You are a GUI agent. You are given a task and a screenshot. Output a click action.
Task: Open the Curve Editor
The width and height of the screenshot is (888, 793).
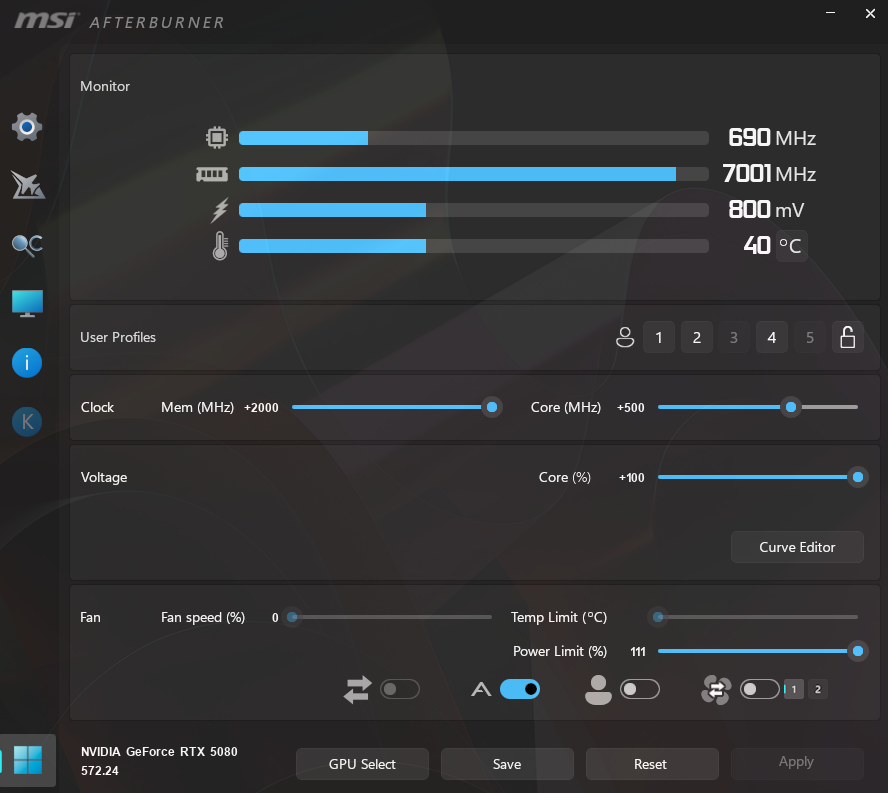[797, 547]
